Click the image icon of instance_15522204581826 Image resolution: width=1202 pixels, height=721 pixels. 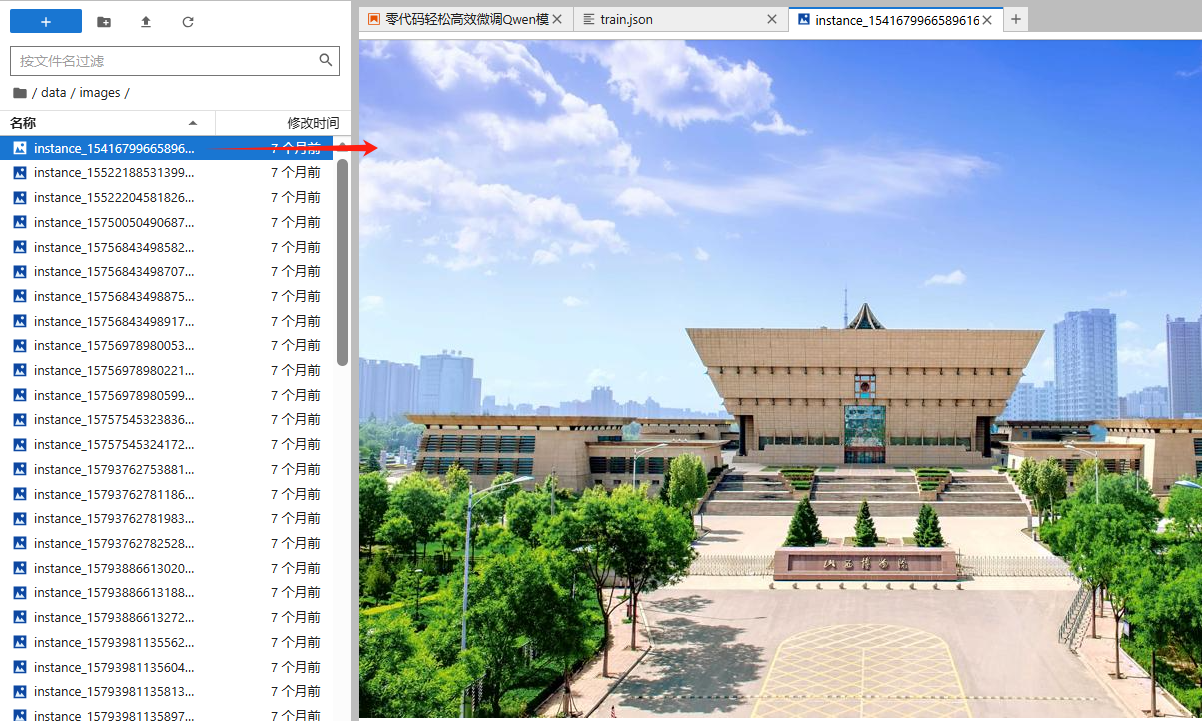pyautogui.click(x=19, y=197)
